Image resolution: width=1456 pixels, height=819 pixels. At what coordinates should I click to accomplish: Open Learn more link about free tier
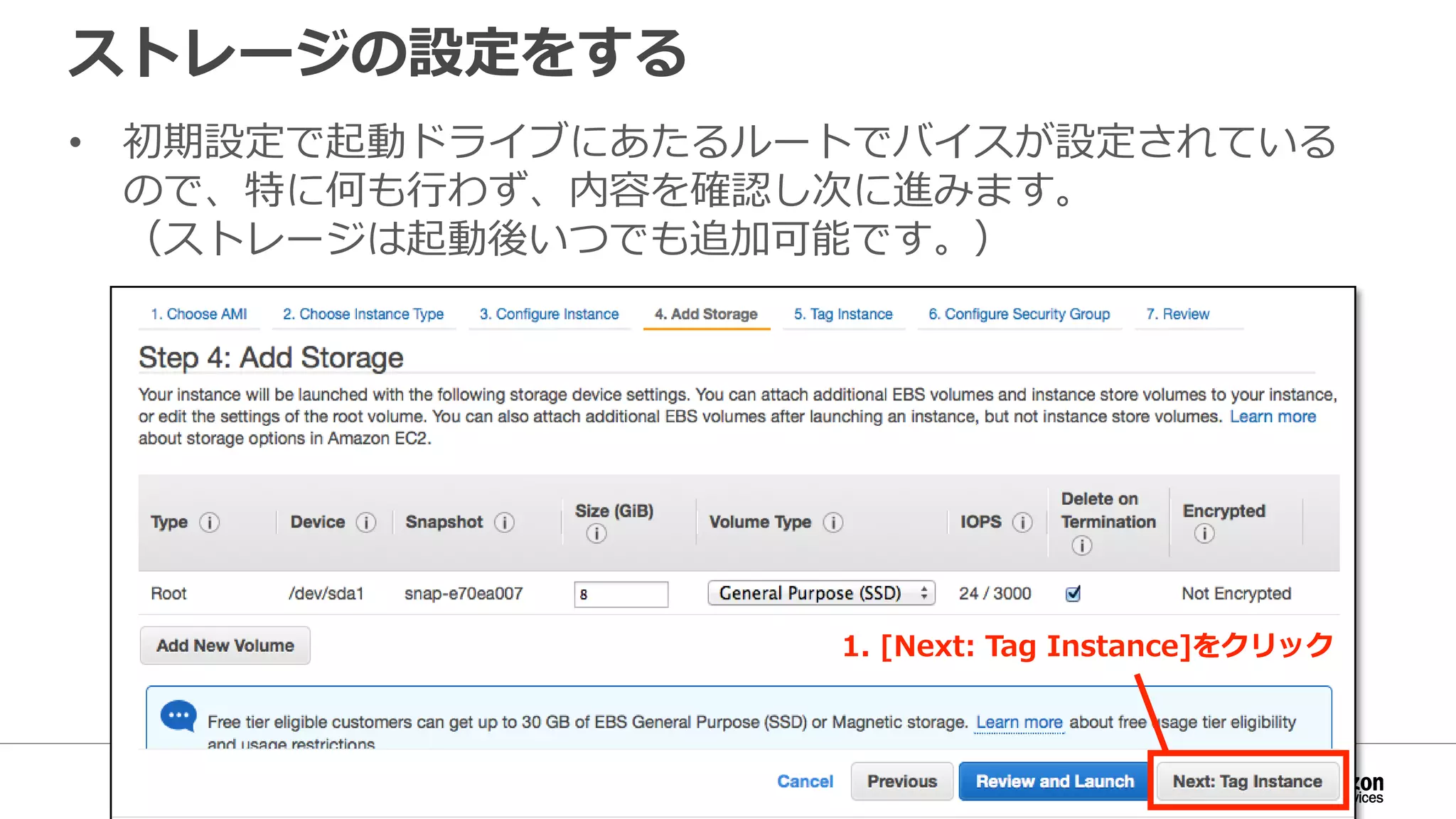tap(1019, 722)
